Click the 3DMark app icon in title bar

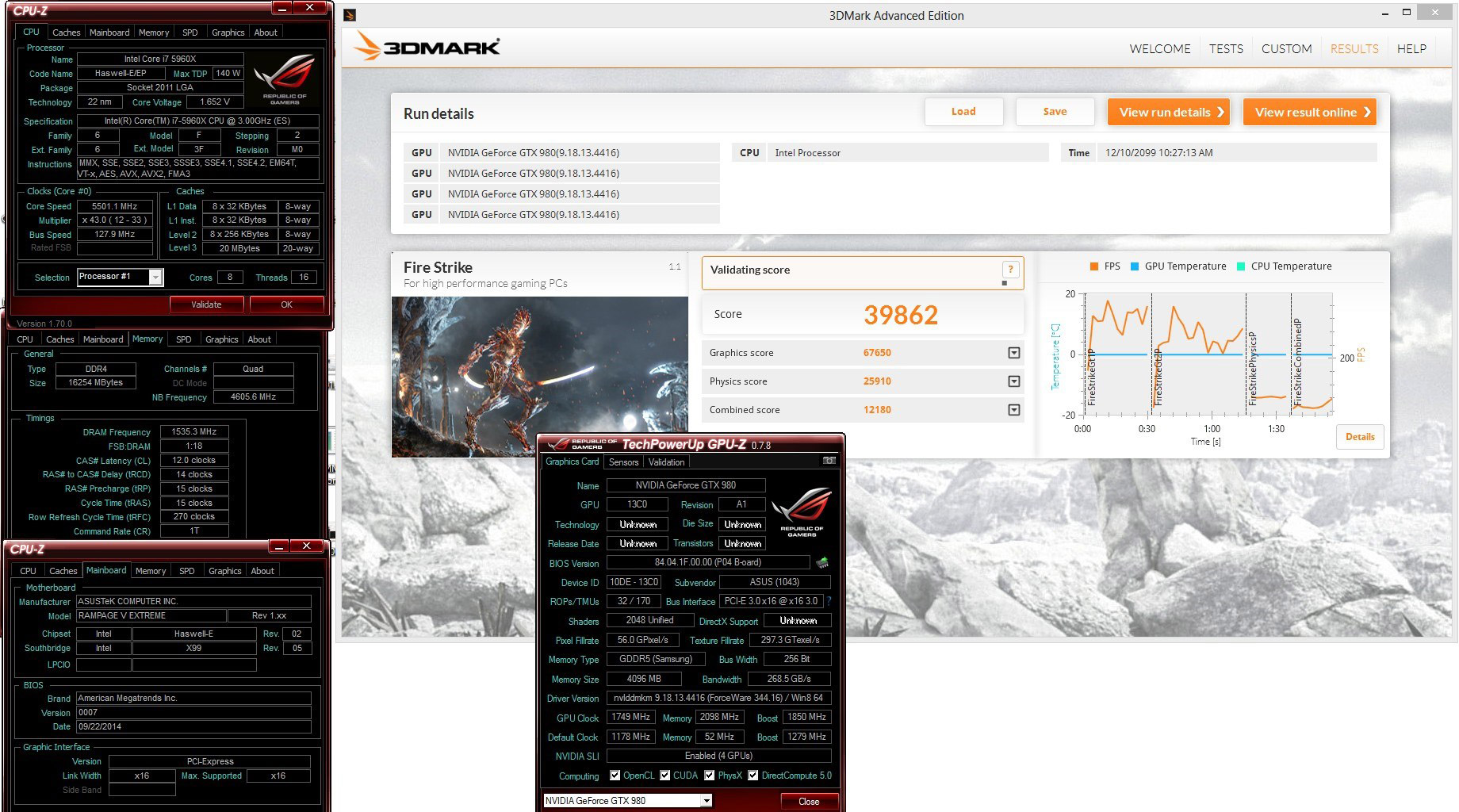[350, 15]
